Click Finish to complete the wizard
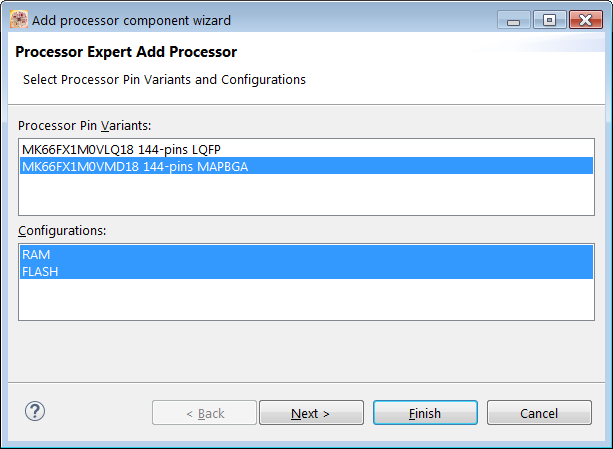Screen dimensions: 613x449 tap(425, 413)
